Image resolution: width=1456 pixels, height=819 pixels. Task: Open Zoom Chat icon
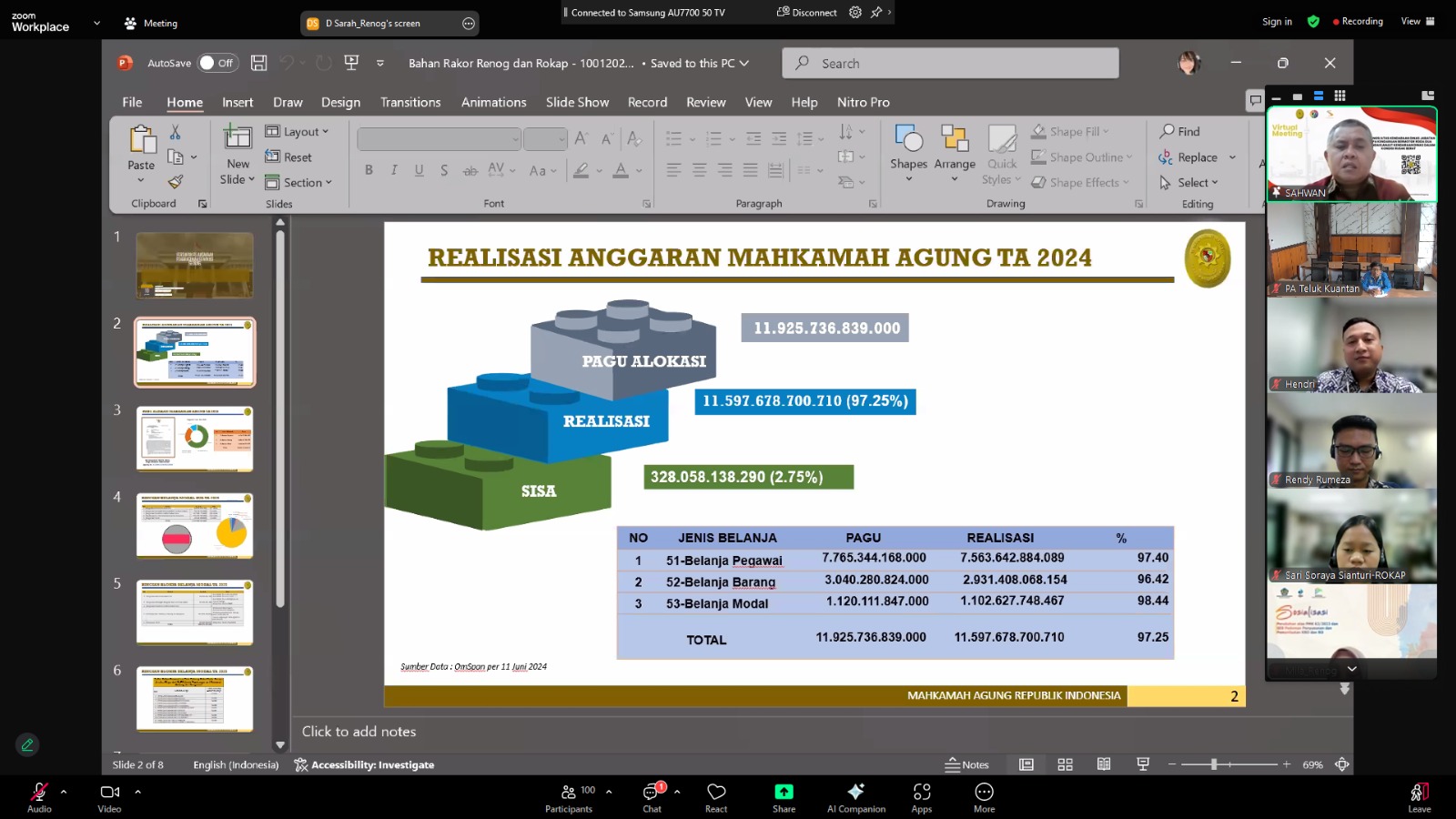click(652, 792)
